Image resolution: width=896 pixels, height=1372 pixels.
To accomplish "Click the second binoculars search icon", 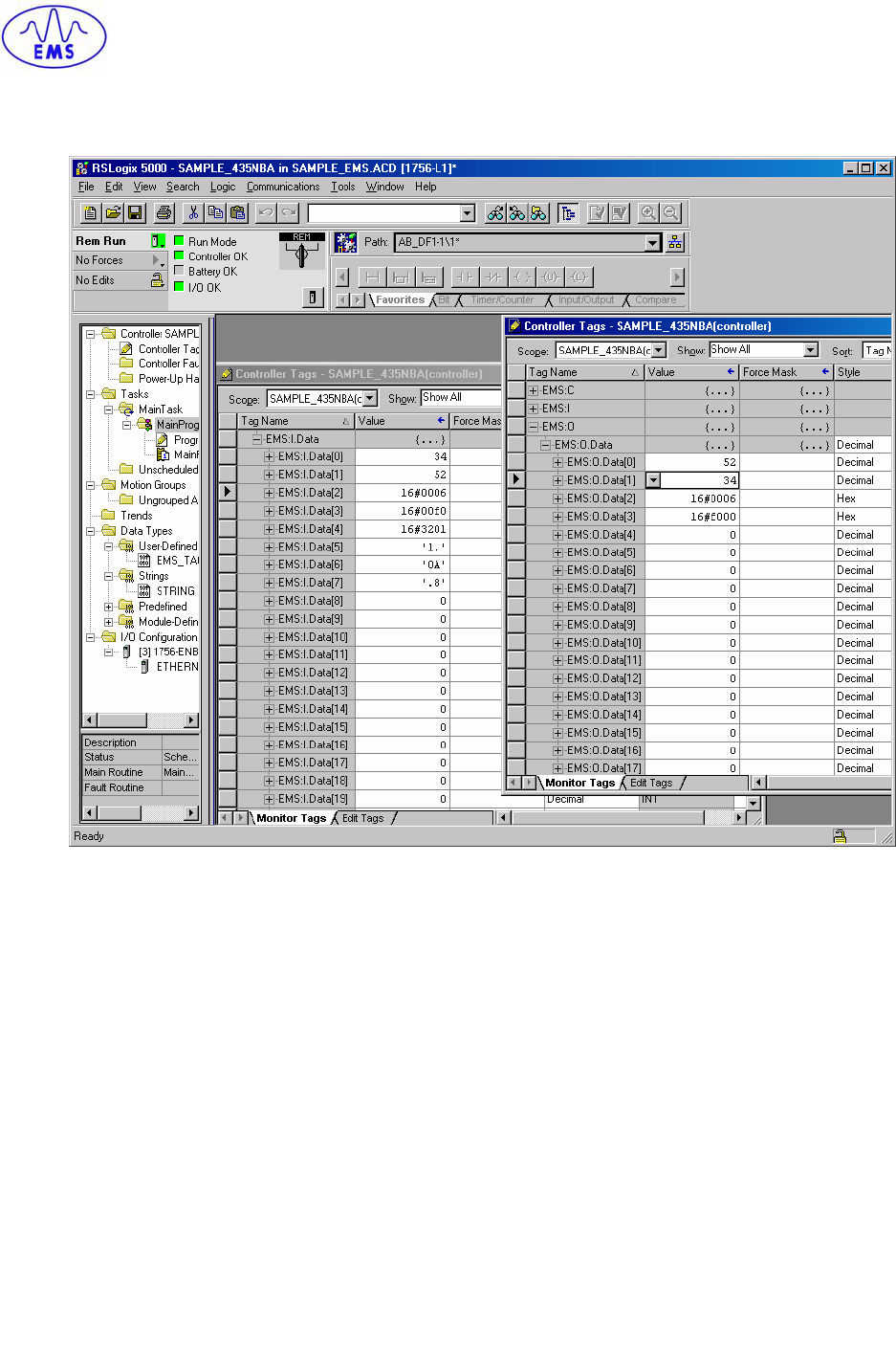I will pyautogui.click(x=517, y=213).
